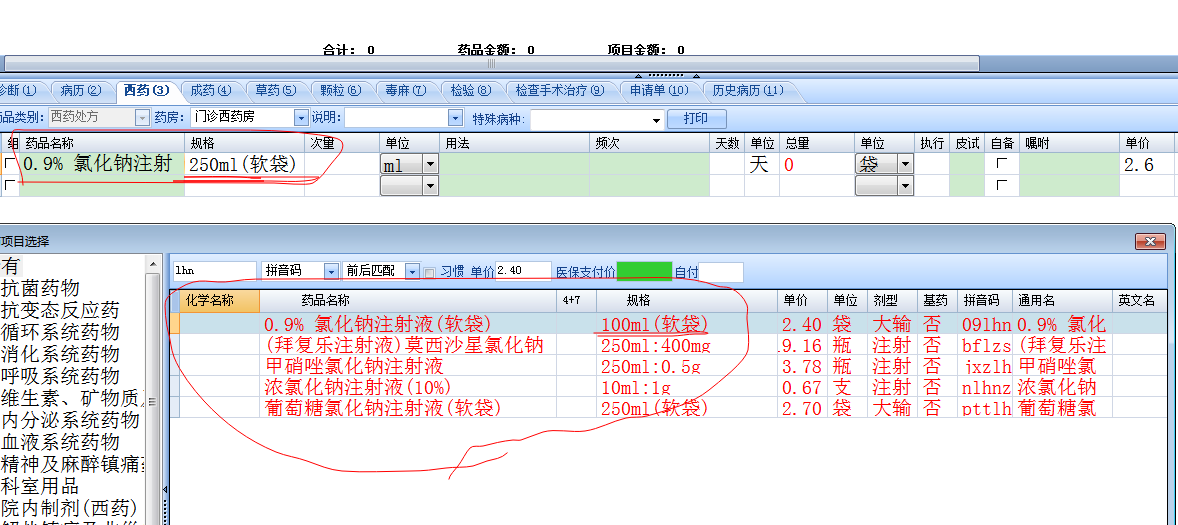
Task: Open the 药房 门诊西药房 dropdown
Action: pyautogui.click(x=301, y=118)
